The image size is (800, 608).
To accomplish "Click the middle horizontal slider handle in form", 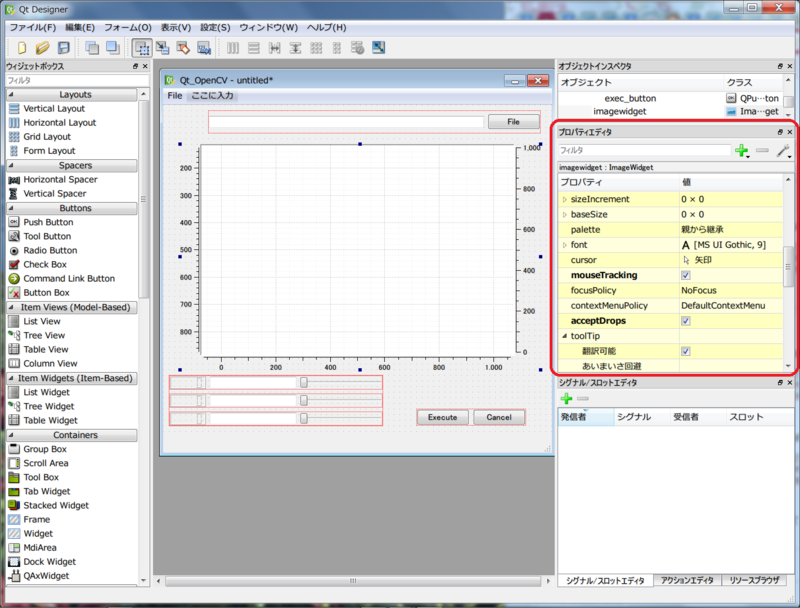I will 304,401.
